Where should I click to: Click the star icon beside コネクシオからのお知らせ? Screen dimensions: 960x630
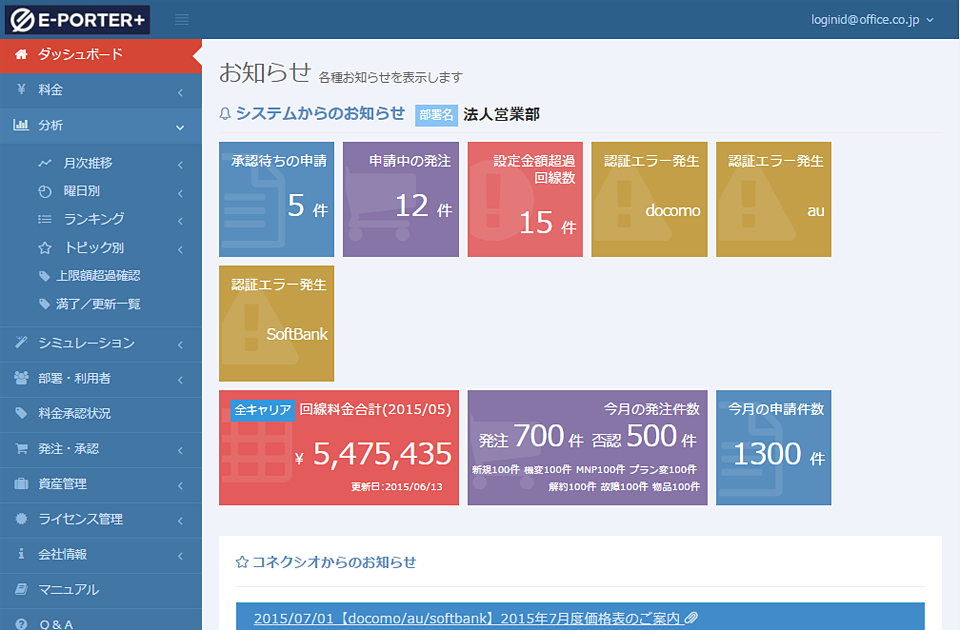click(x=242, y=562)
